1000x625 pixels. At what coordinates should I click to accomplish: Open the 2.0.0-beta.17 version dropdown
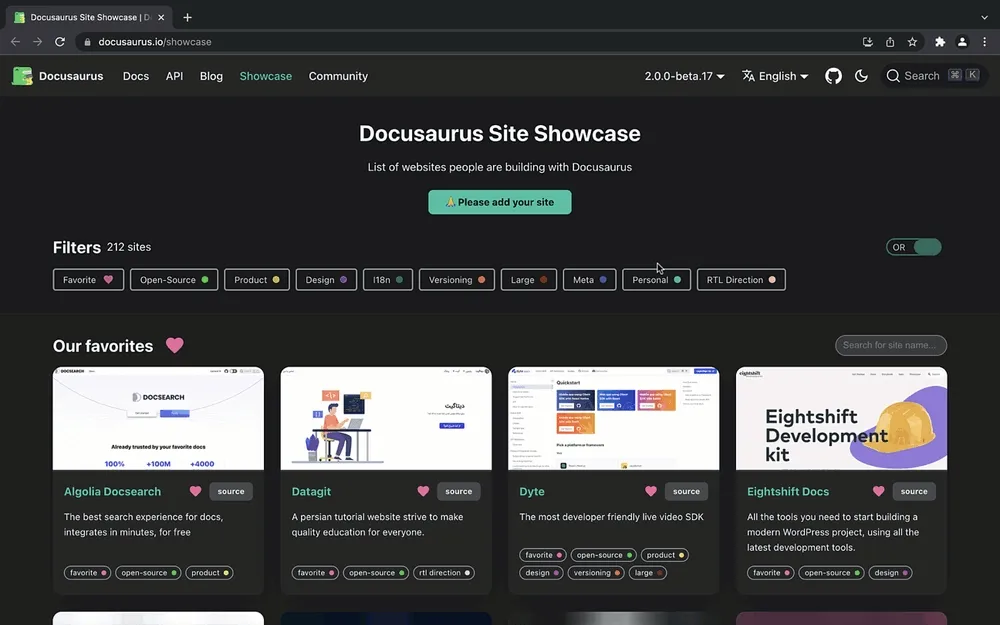click(x=684, y=76)
